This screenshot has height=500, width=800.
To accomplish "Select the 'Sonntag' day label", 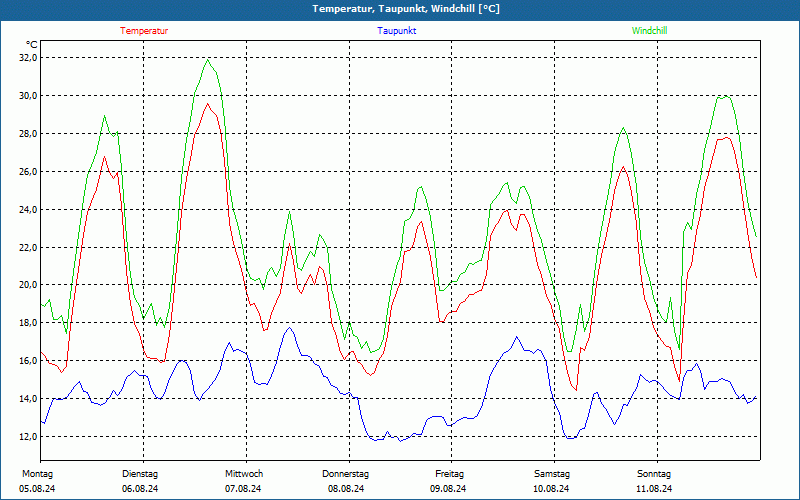I will click(653, 474).
